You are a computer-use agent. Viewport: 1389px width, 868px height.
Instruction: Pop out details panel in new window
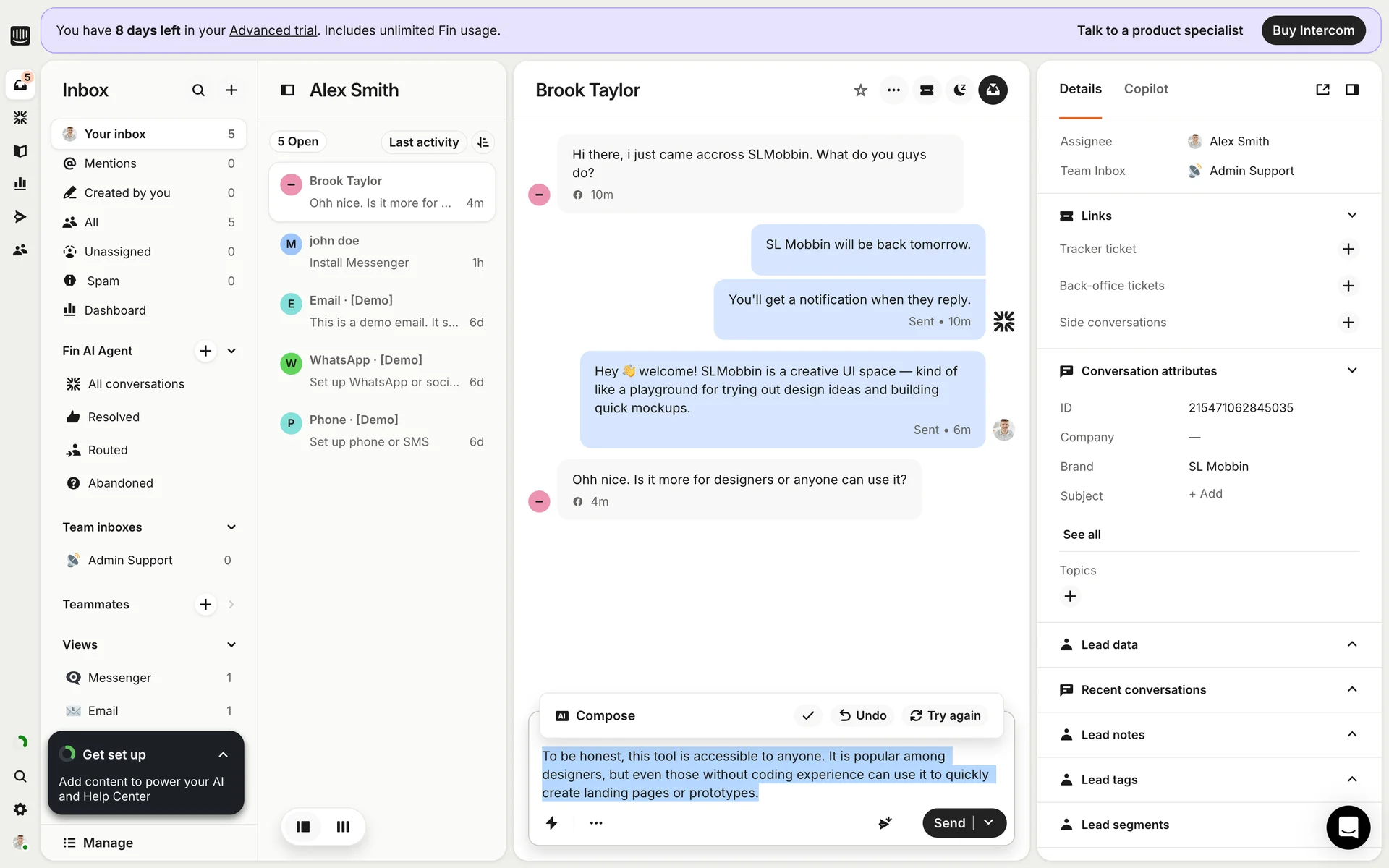[1322, 90]
